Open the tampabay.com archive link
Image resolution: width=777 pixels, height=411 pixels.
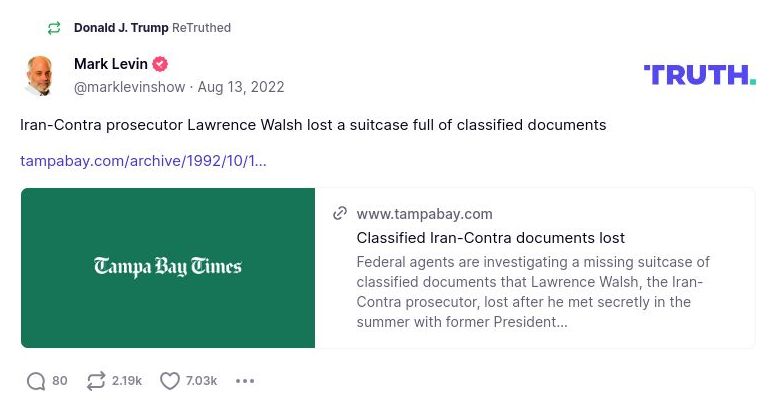click(143, 161)
